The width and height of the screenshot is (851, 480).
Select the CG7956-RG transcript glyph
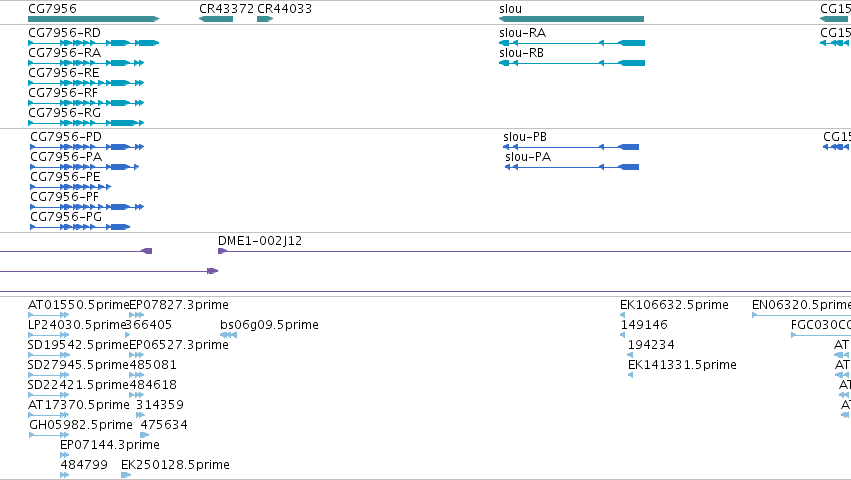pyautogui.click(x=85, y=123)
